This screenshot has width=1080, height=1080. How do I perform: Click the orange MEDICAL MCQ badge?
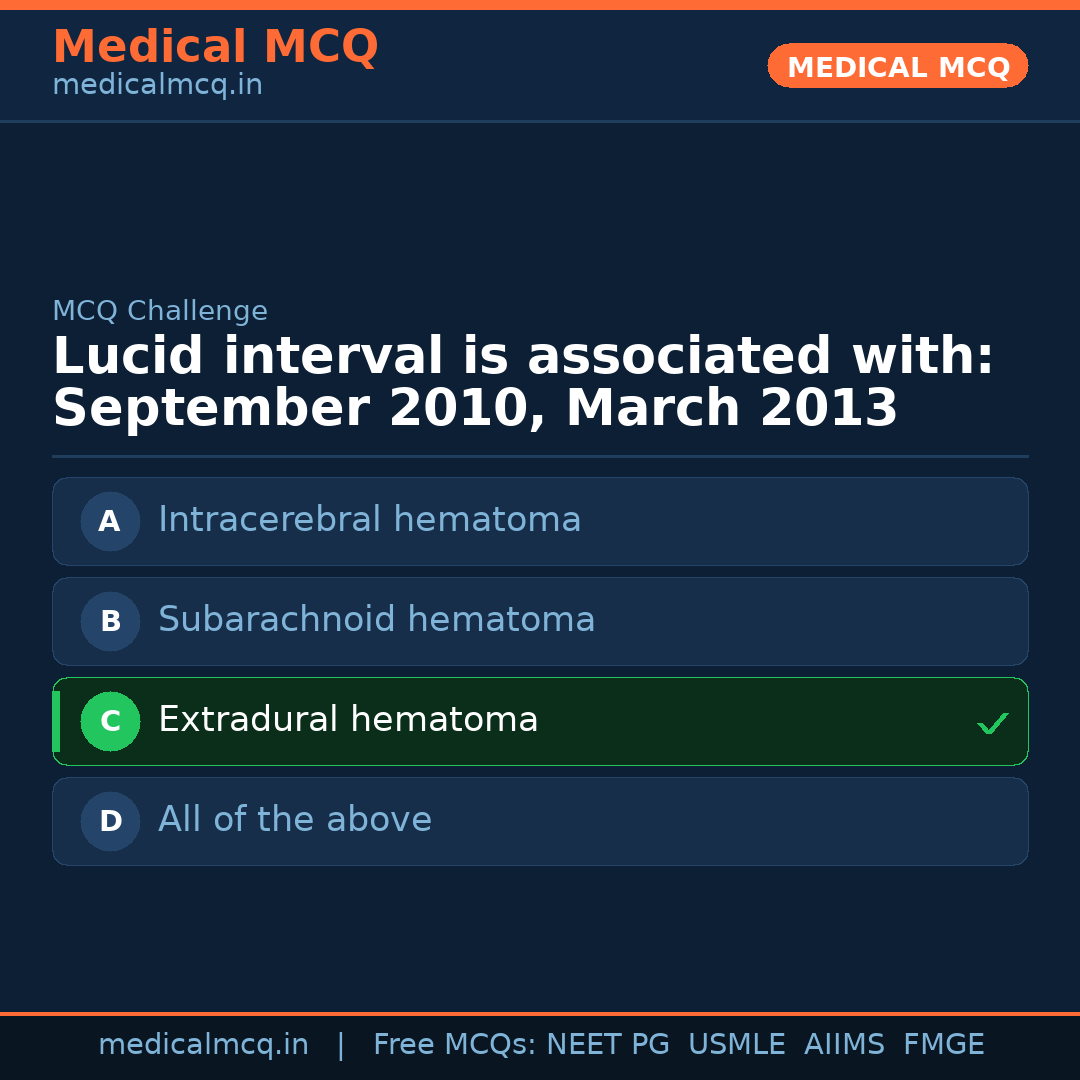click(x=897, y=66)
